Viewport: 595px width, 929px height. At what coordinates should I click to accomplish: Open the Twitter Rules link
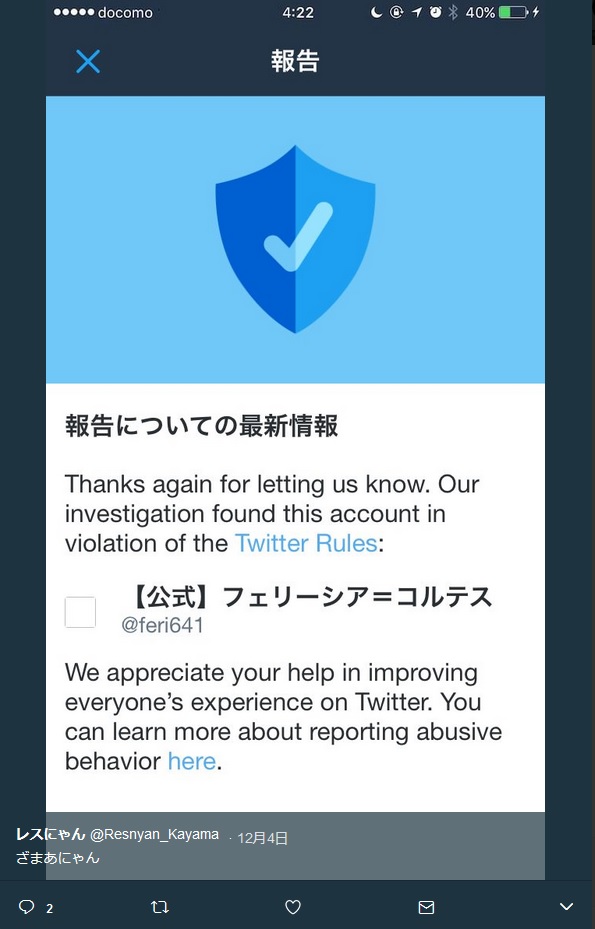click(x=306, y=543)
